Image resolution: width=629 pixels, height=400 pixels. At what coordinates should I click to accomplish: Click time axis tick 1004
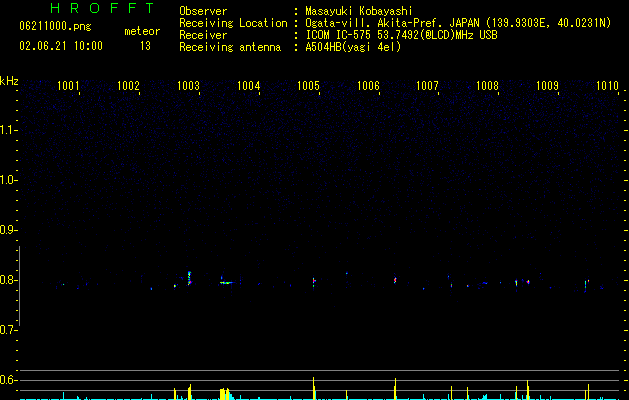[x=248, y=86]
